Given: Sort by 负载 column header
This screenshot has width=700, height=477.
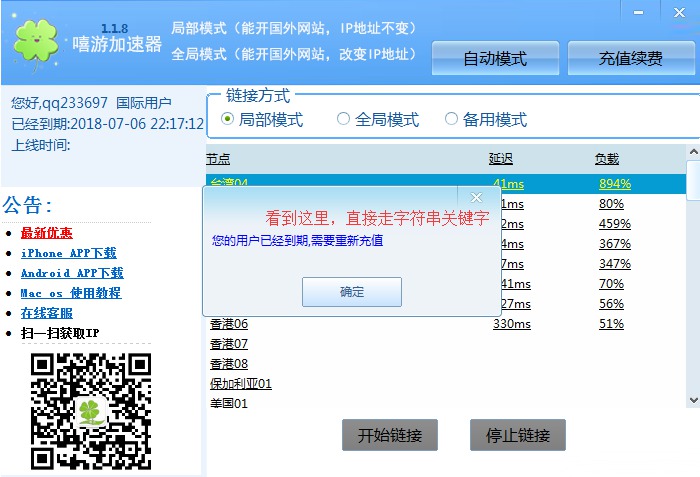Looking at the screenshot, I should point(607,159).
